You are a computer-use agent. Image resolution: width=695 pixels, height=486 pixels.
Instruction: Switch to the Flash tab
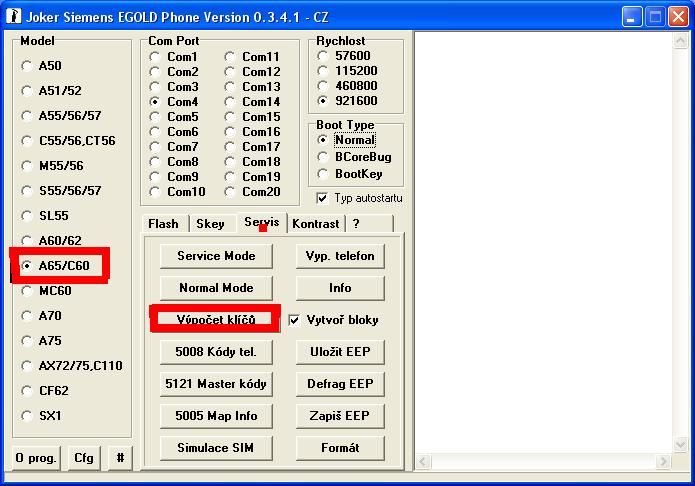pyautogui.click(x=163, y=224)
